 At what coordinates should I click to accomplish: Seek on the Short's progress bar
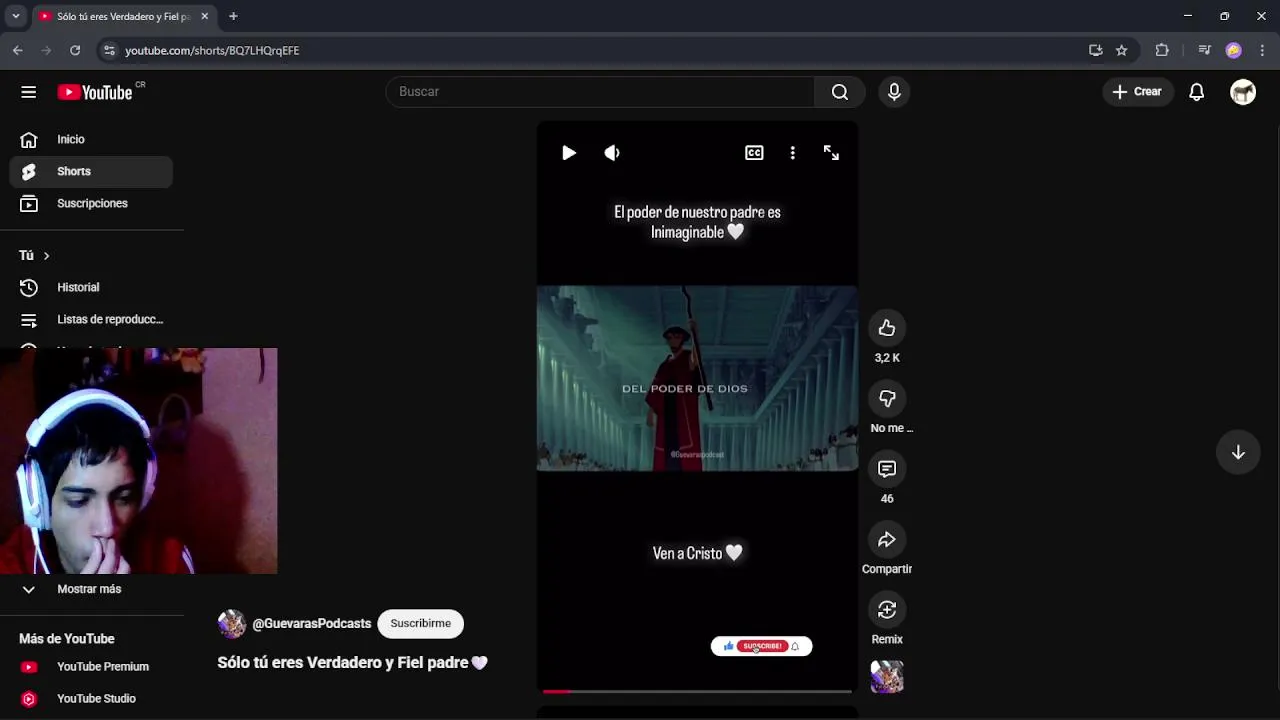697,691
